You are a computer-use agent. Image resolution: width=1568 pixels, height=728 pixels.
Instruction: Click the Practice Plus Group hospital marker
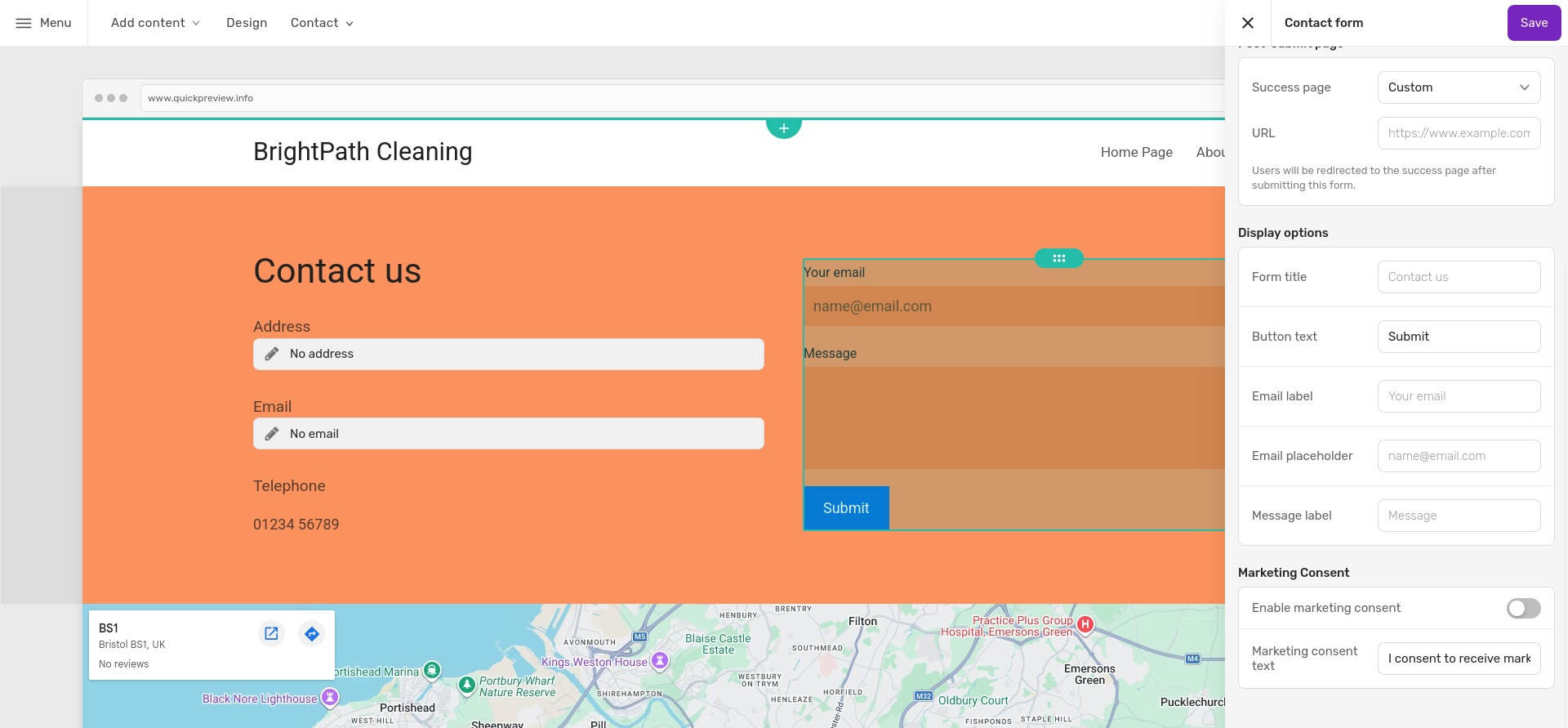coord(1085,624)
